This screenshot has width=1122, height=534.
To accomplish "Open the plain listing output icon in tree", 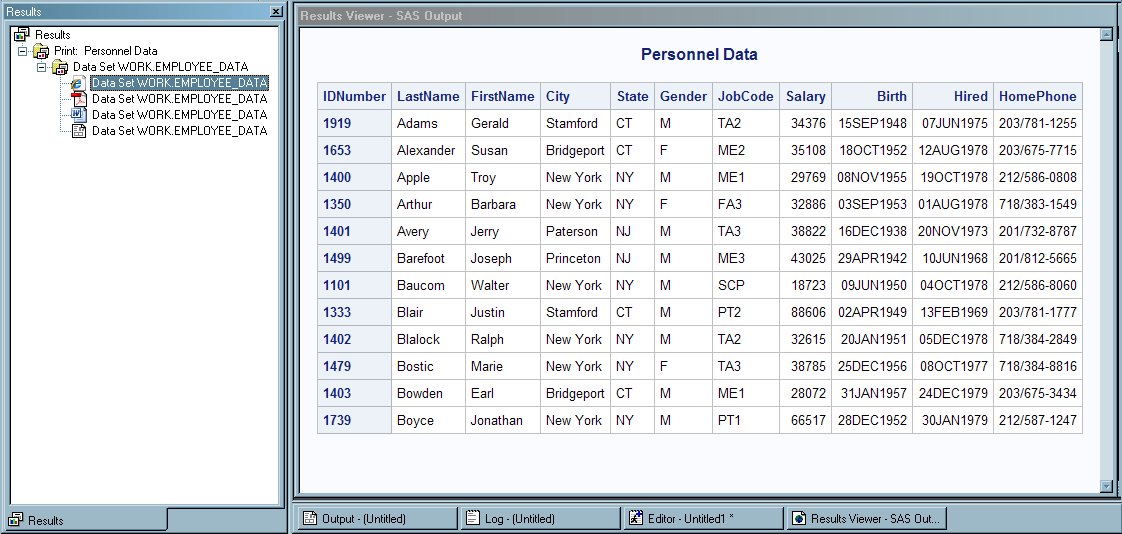I will (x=79, y=130).
